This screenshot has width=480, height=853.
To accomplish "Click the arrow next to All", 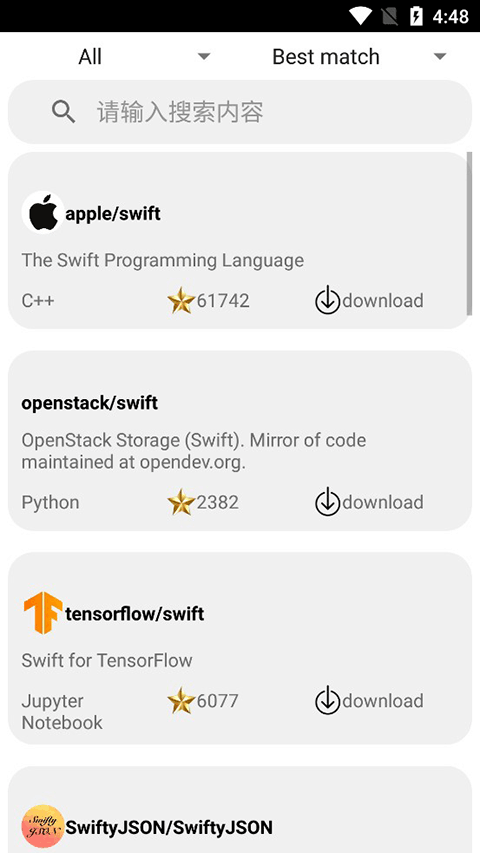I will (x=204, y=56).
